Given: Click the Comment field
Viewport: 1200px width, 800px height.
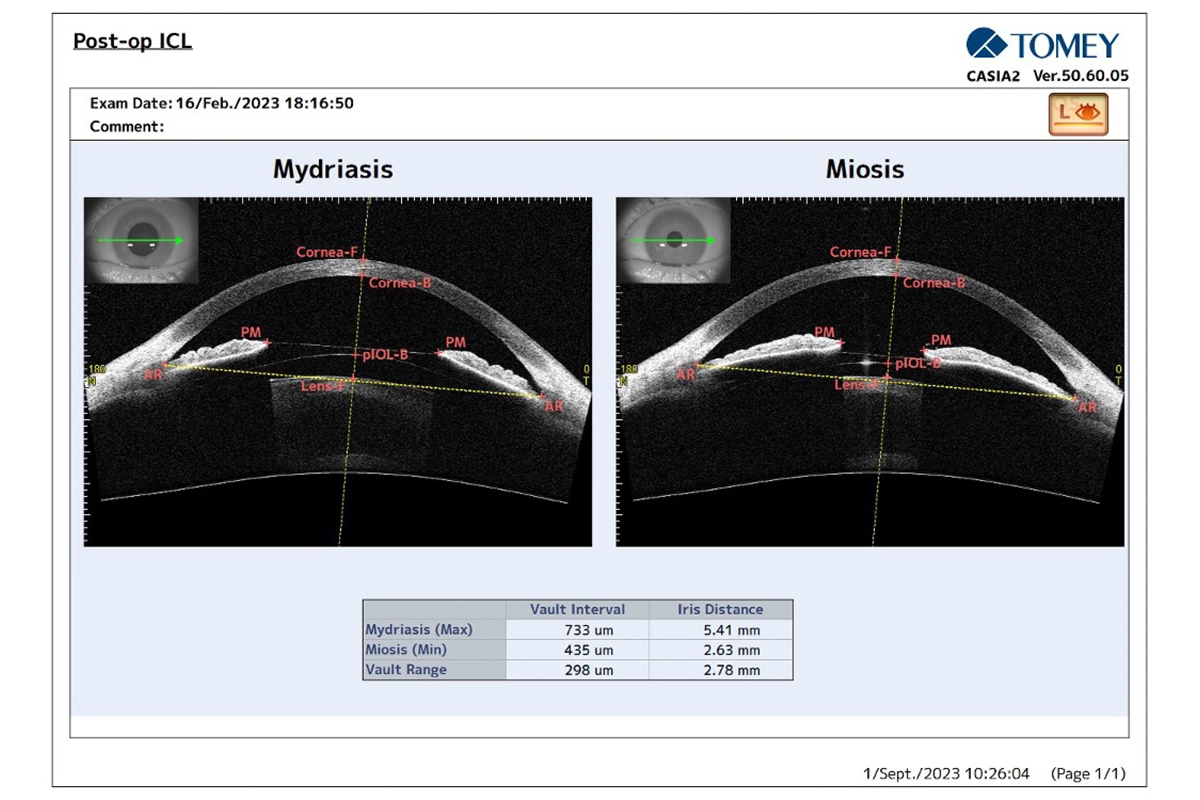Looking at the screenshot, I should point(126,126).
